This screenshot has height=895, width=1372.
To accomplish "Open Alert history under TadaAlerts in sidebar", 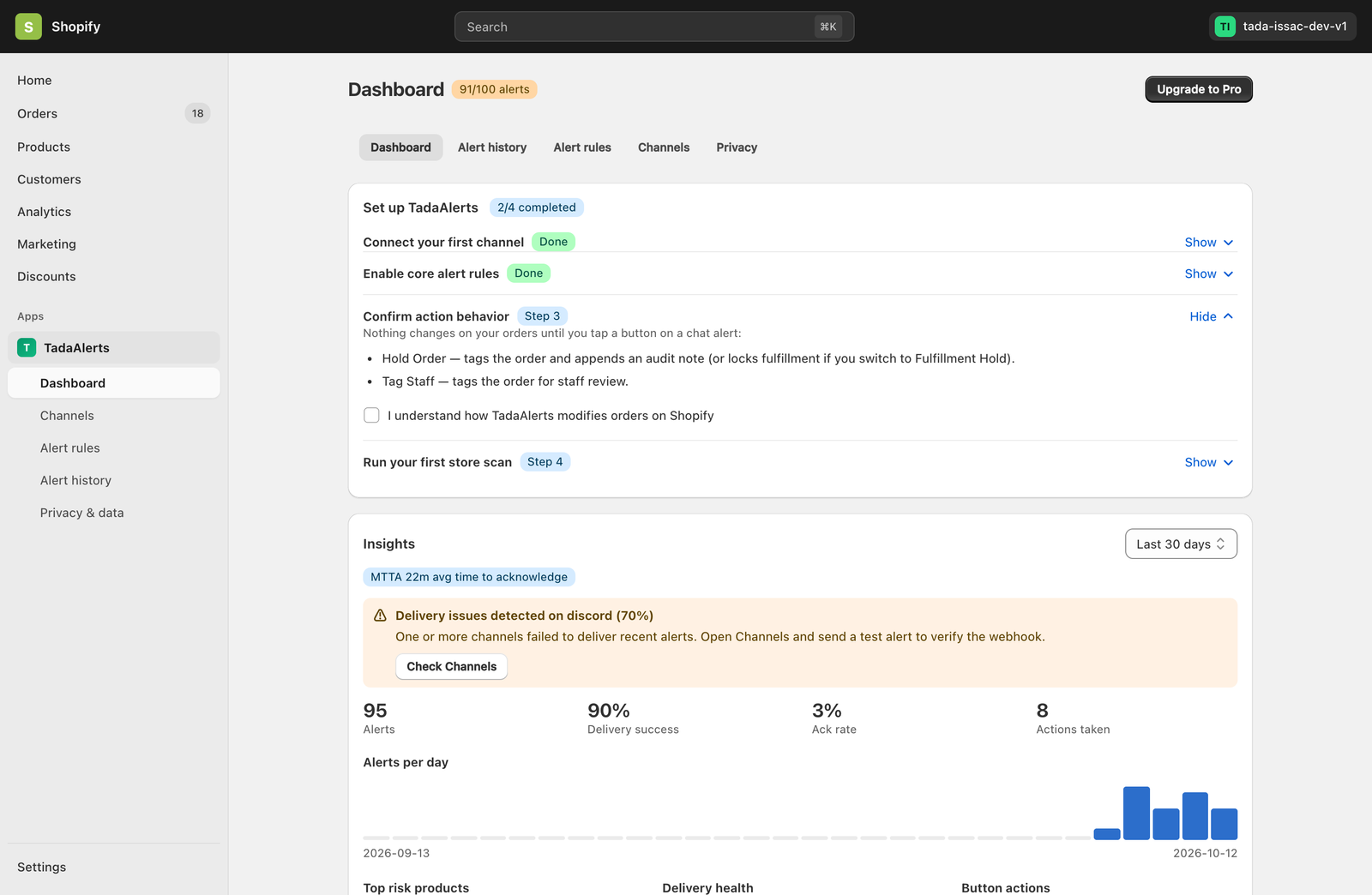I will coord(113,480).
